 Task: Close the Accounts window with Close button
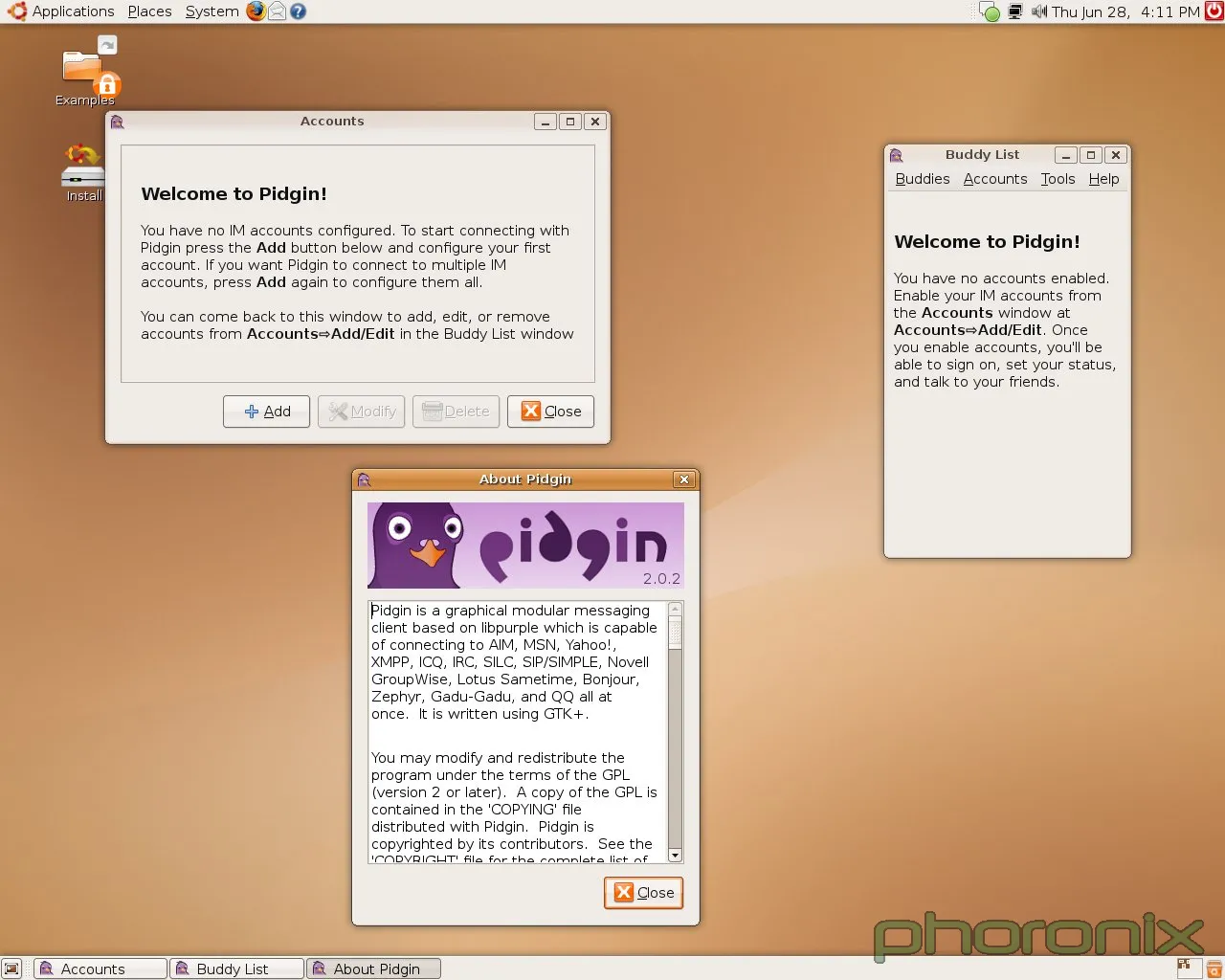[550, 412]
